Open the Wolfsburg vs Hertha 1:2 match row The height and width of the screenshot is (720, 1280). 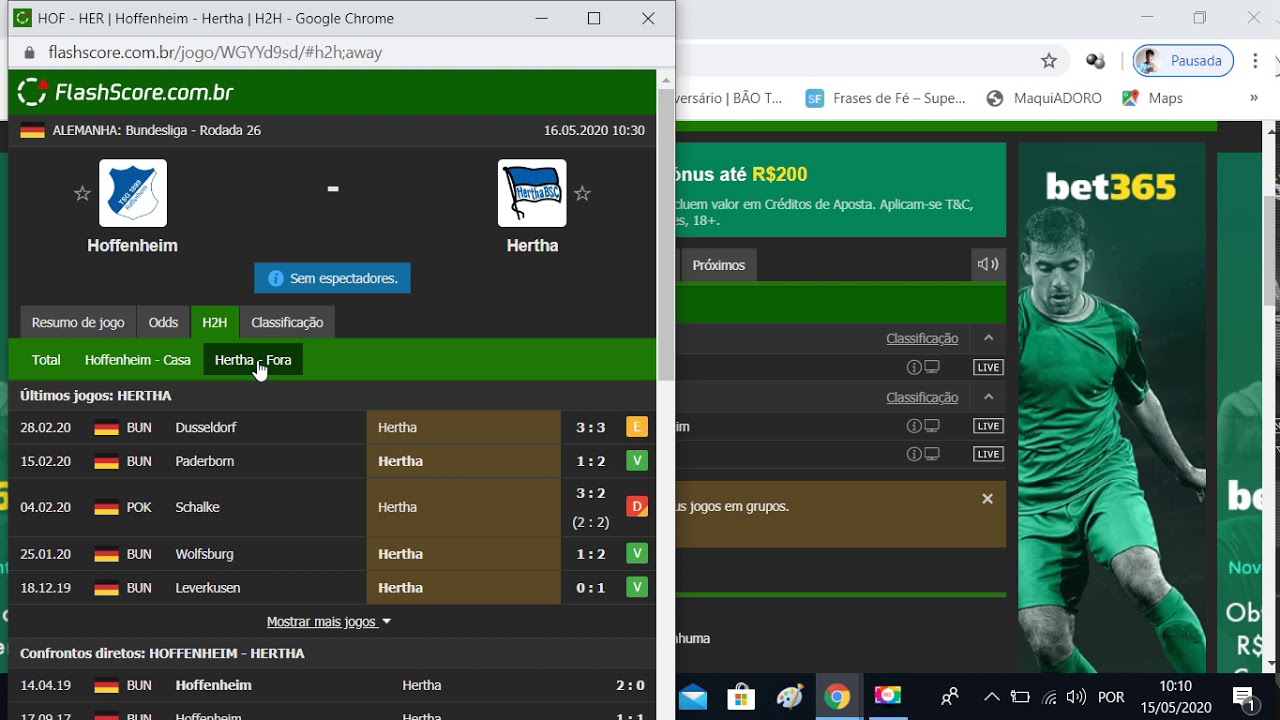click(332, 554)
